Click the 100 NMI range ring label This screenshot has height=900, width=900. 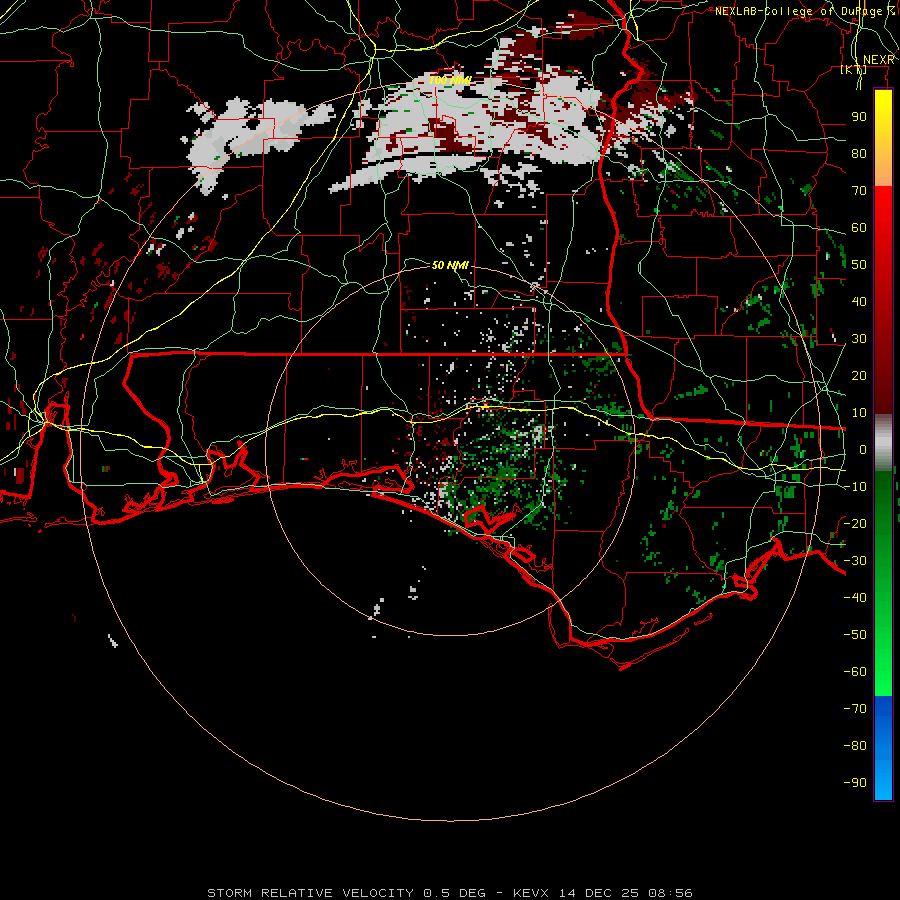point(450,80)
